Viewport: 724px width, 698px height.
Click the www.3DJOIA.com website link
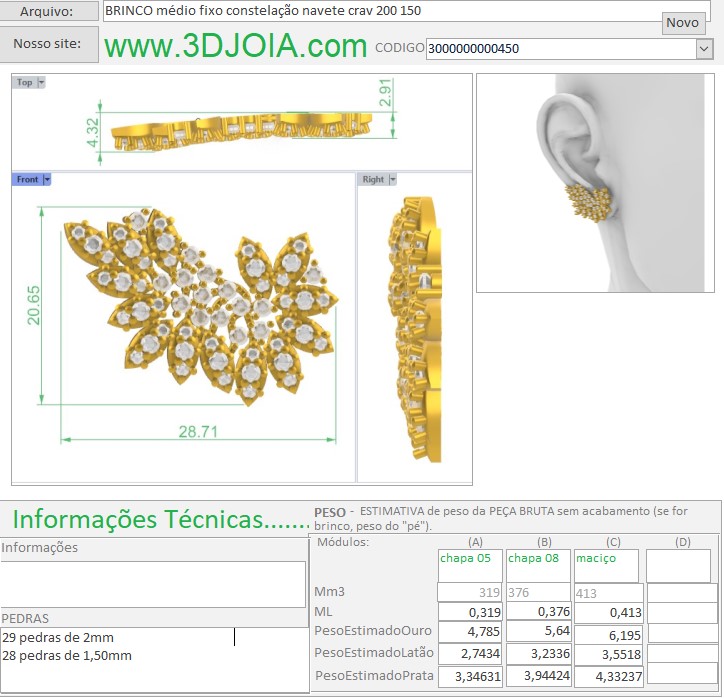click(x=235, y=46)
